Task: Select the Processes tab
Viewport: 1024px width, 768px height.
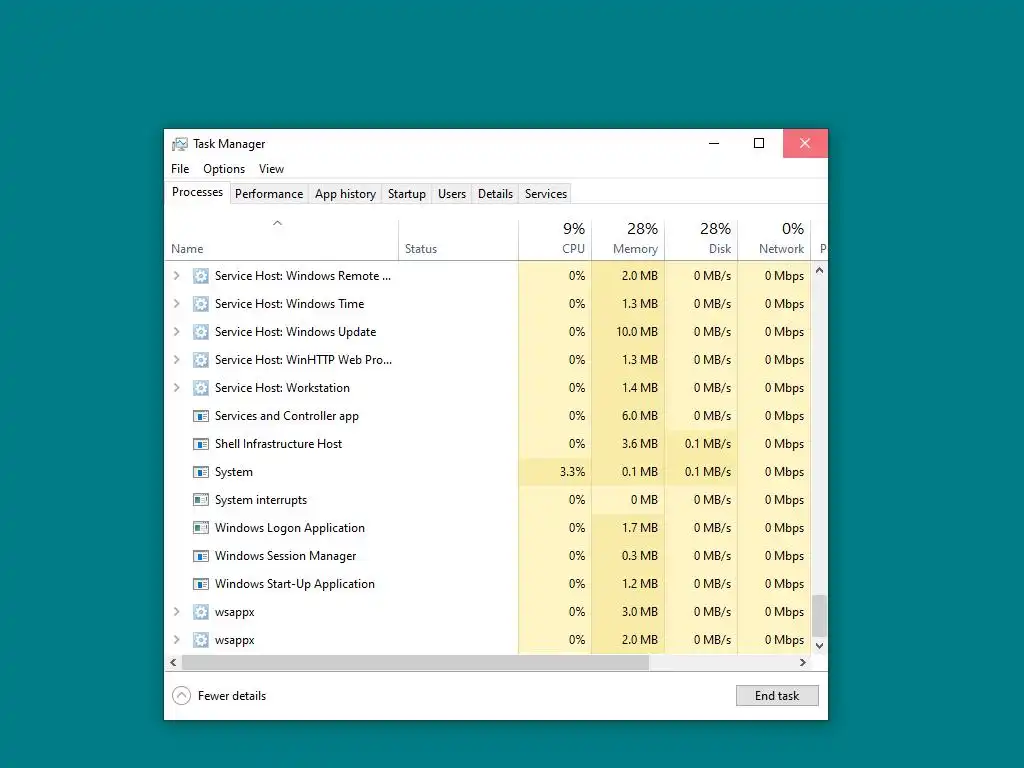Action: pyautogui.click(x=197, y=192)
